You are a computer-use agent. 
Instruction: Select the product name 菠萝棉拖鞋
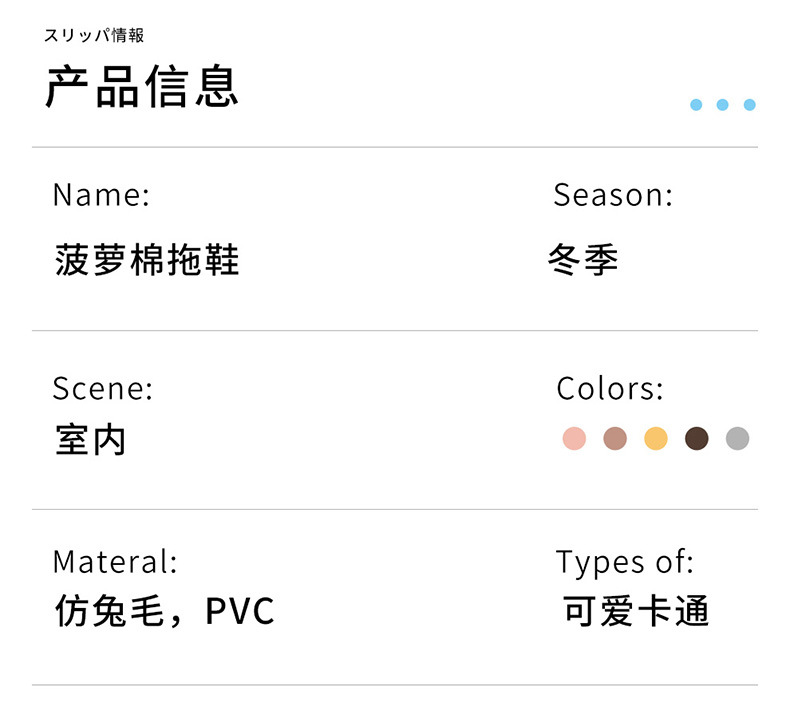point(147,260)
